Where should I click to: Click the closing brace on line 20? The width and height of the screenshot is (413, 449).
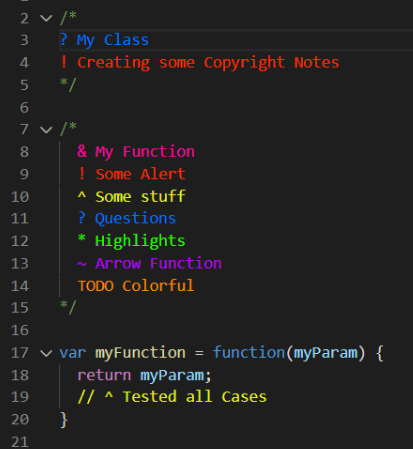point(64,420)
